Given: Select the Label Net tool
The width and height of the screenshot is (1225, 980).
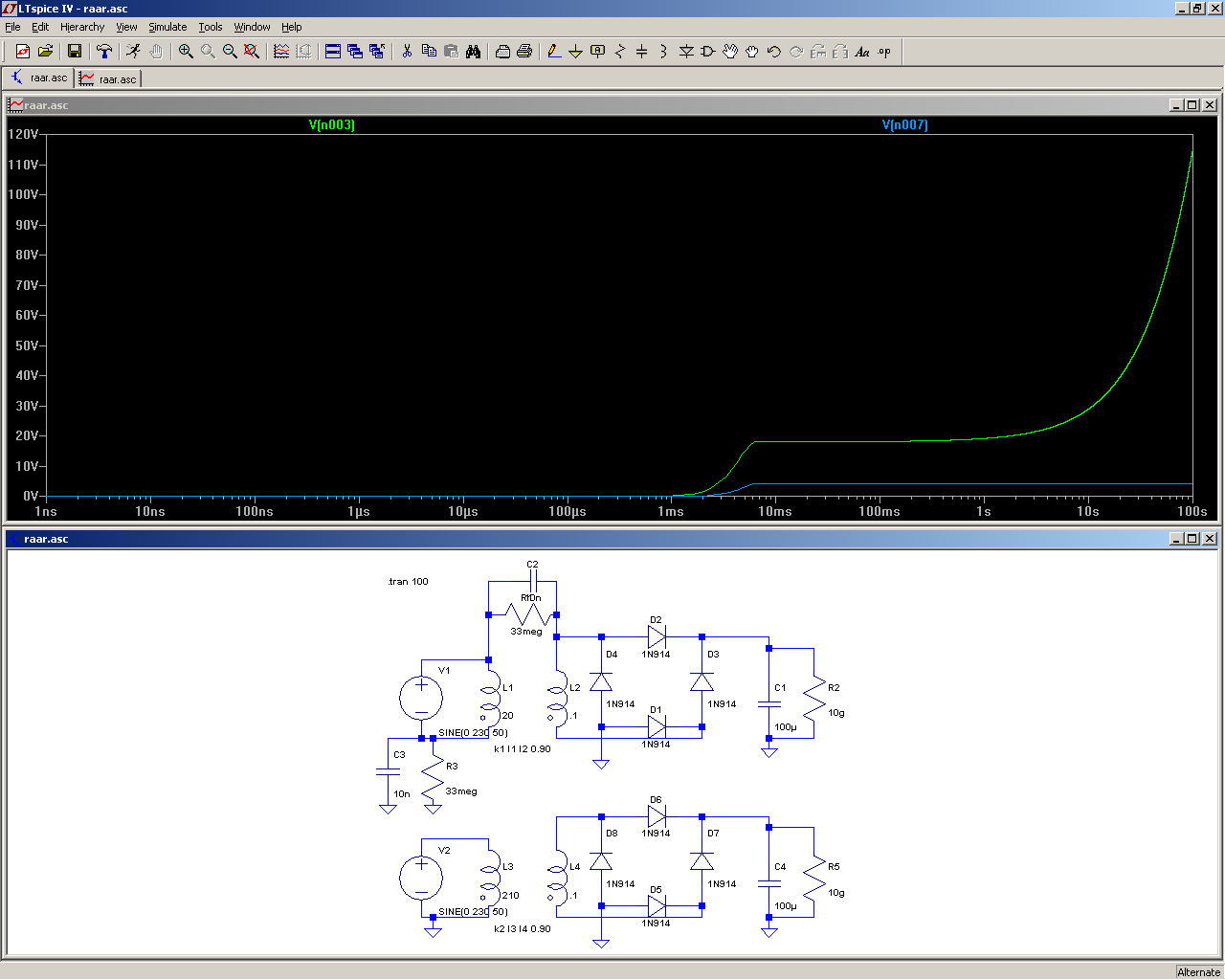Looking at the screenshot, I should 598,52.
